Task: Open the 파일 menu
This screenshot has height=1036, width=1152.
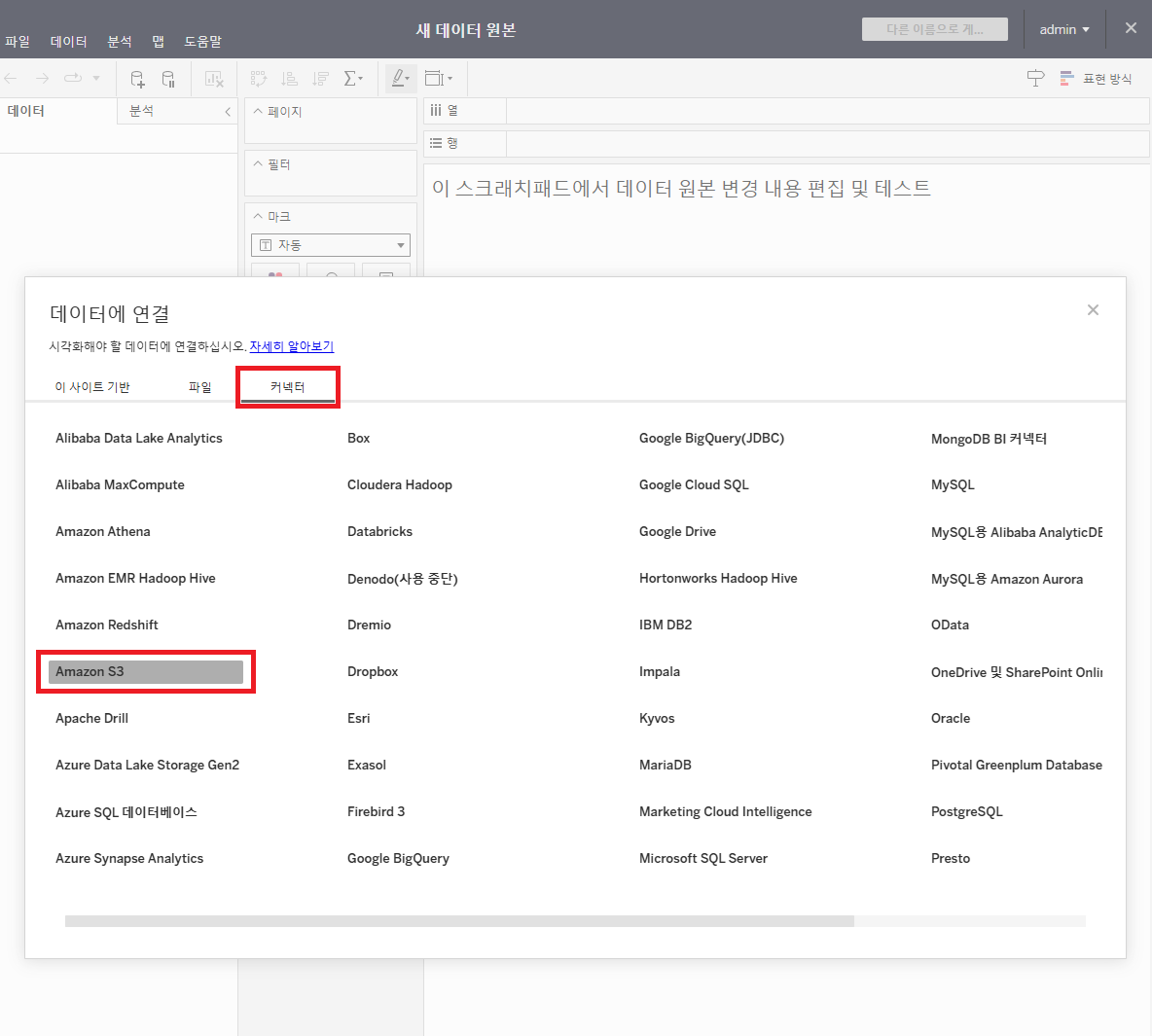Action: coord(18,41)
